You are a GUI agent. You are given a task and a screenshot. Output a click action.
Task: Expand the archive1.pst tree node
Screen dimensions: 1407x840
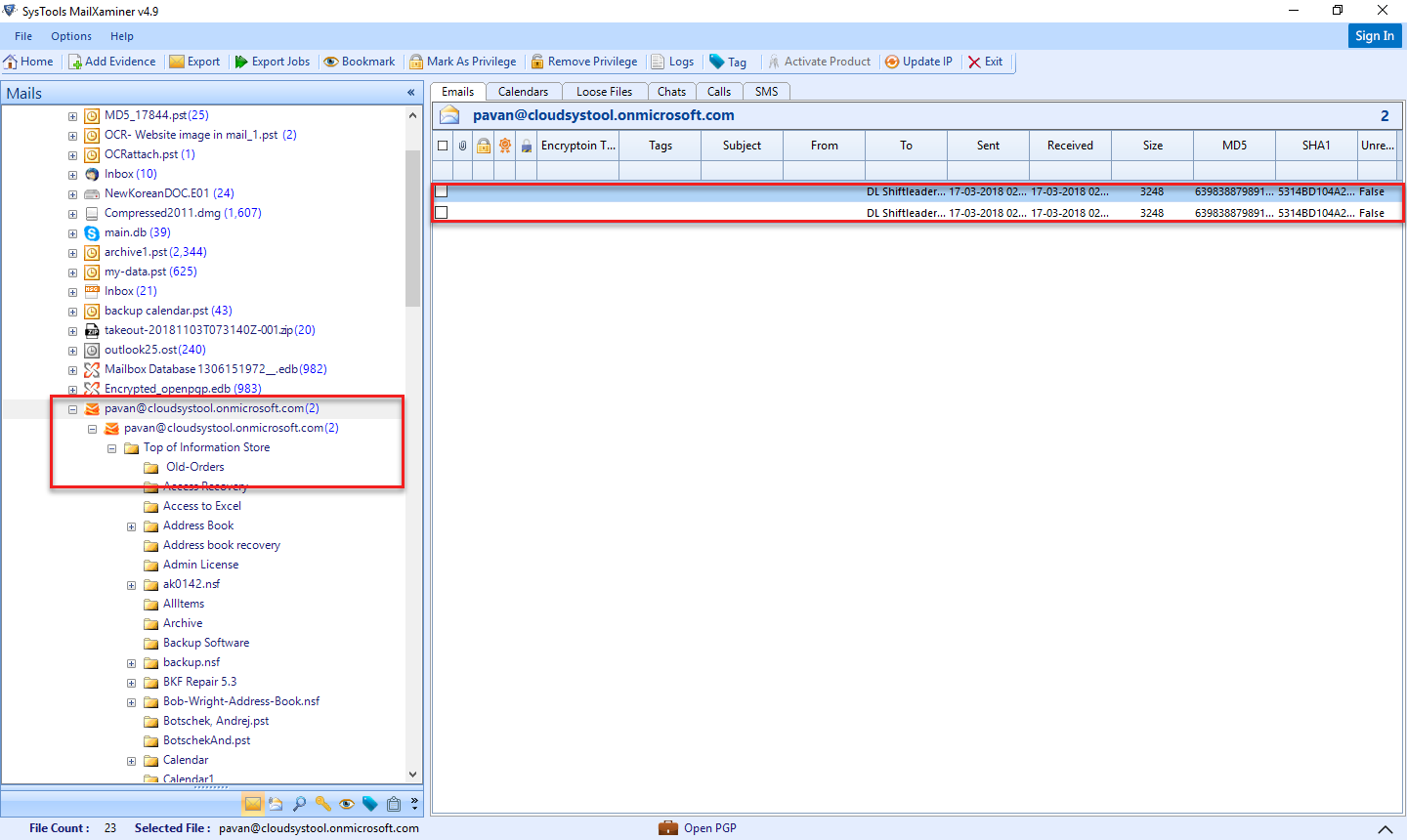[72, 253]
